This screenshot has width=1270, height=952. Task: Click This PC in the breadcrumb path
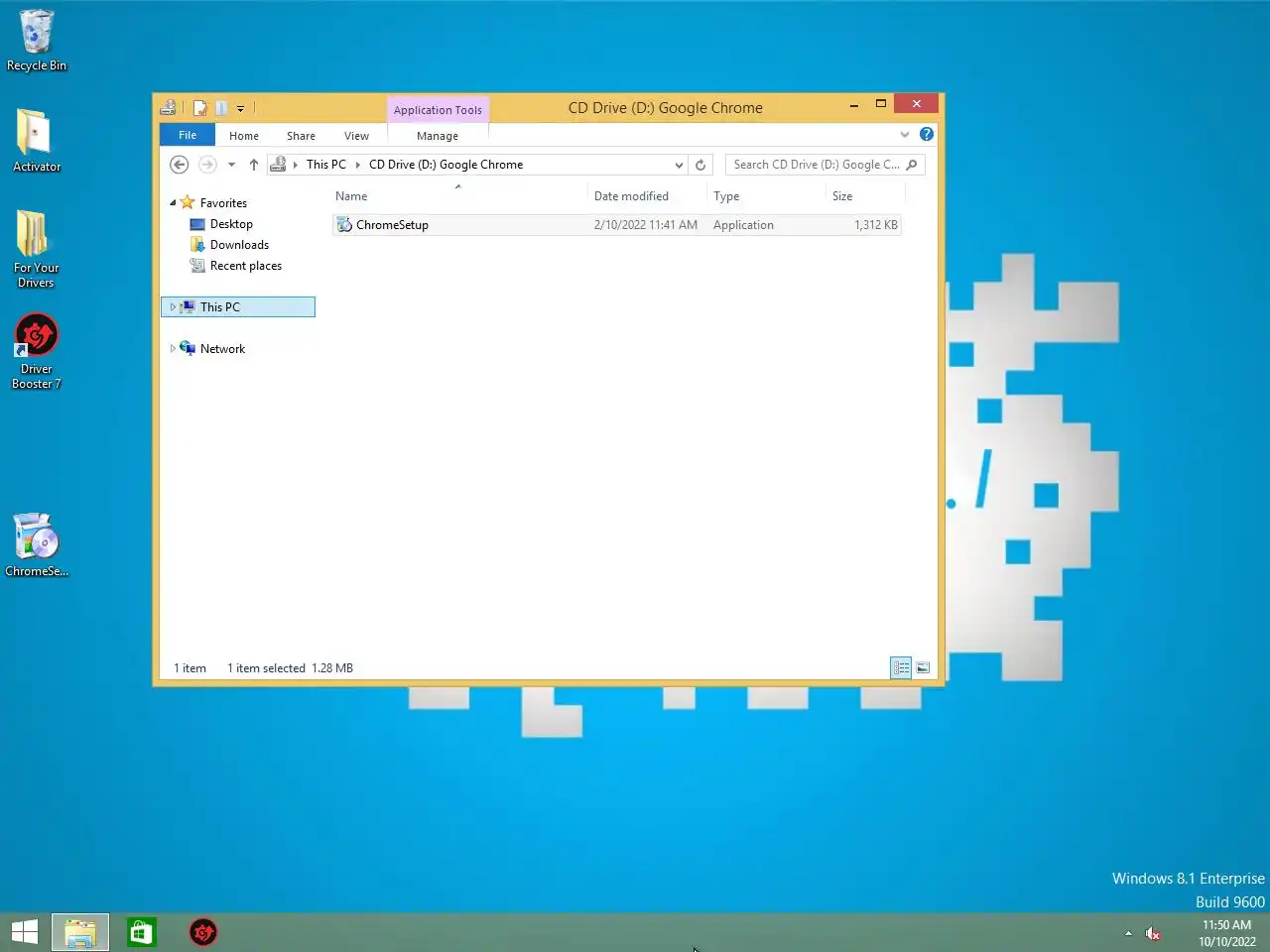pyautogui.click(x=326, y=165)
